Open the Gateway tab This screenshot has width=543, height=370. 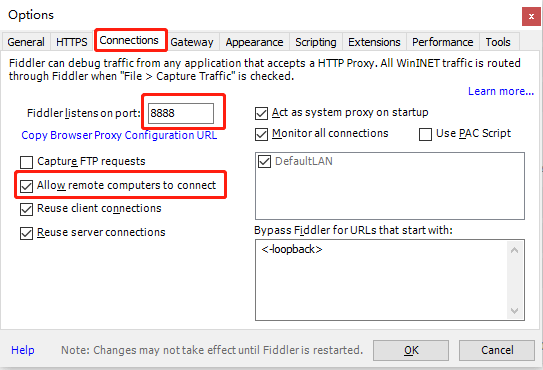pos(192,42)
